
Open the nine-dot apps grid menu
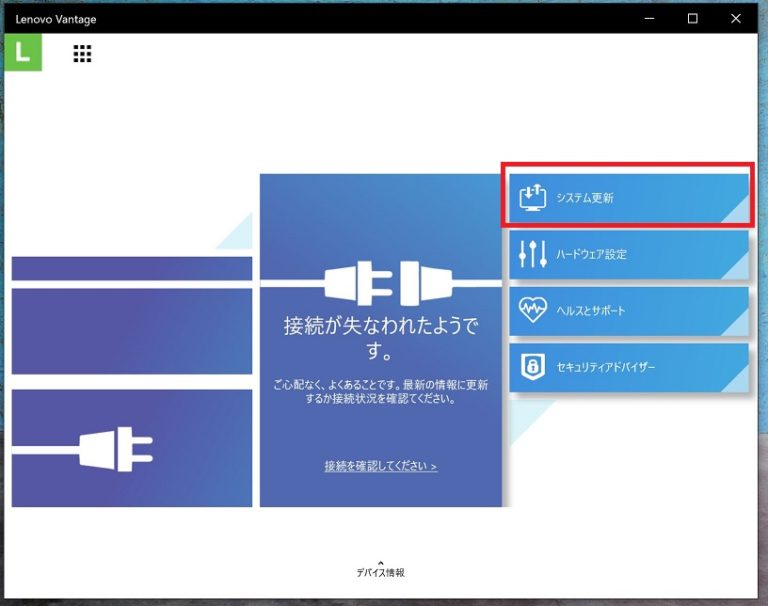tap(82, 53)
